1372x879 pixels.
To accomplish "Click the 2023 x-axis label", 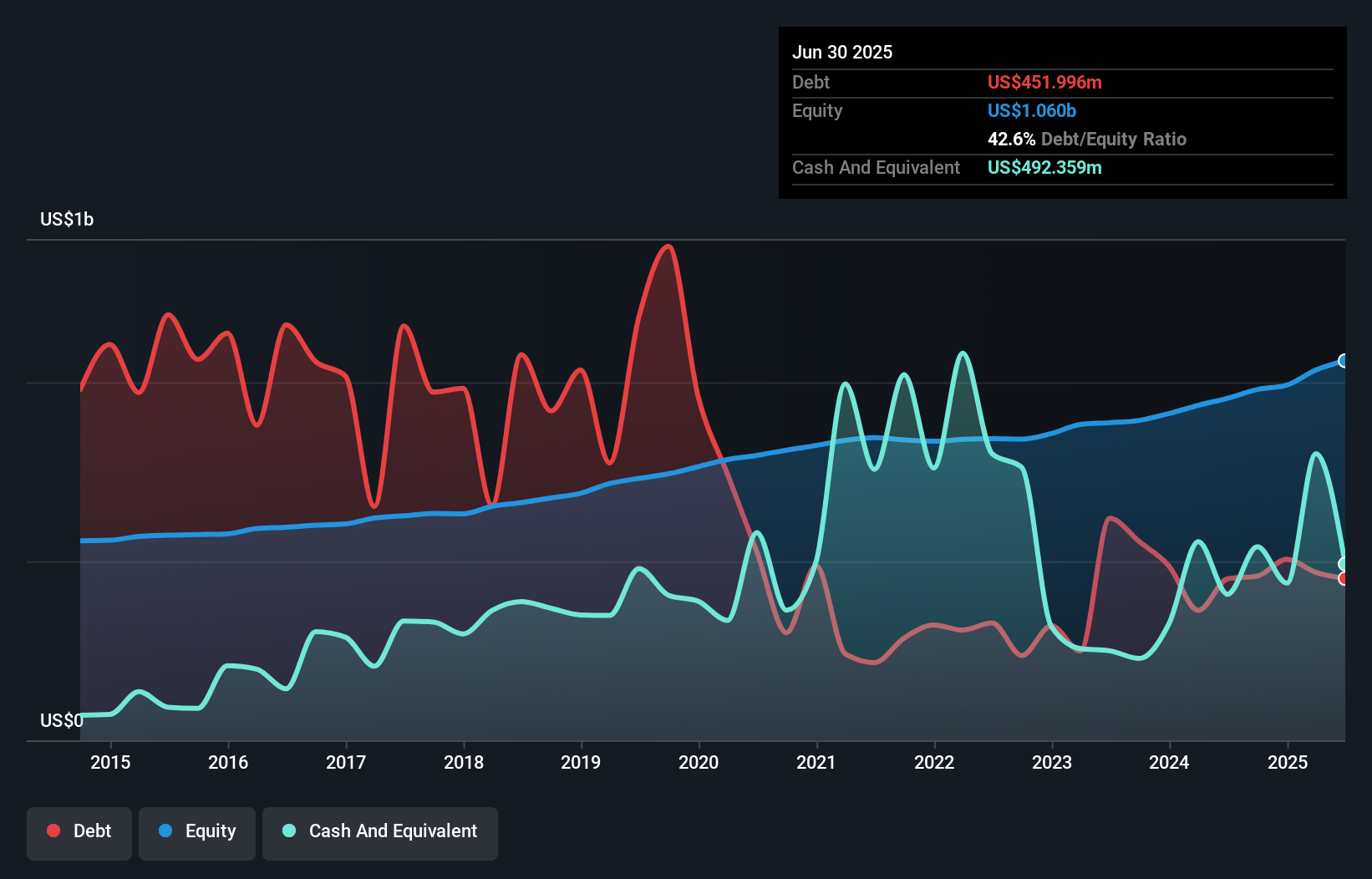I will [1052, 762].
